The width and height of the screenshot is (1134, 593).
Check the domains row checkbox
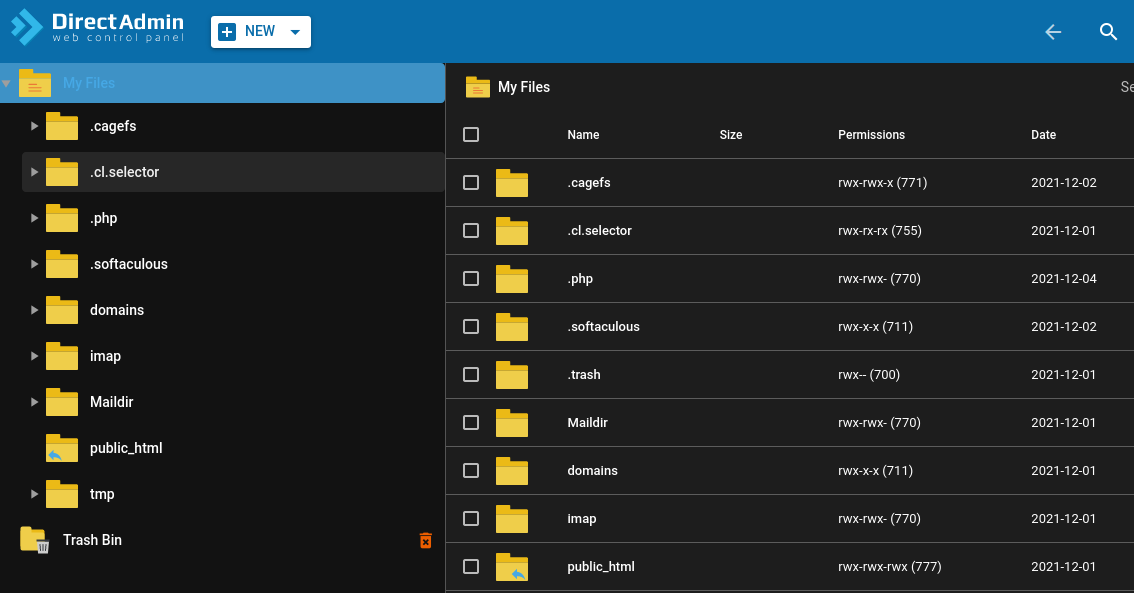[471, 470]
